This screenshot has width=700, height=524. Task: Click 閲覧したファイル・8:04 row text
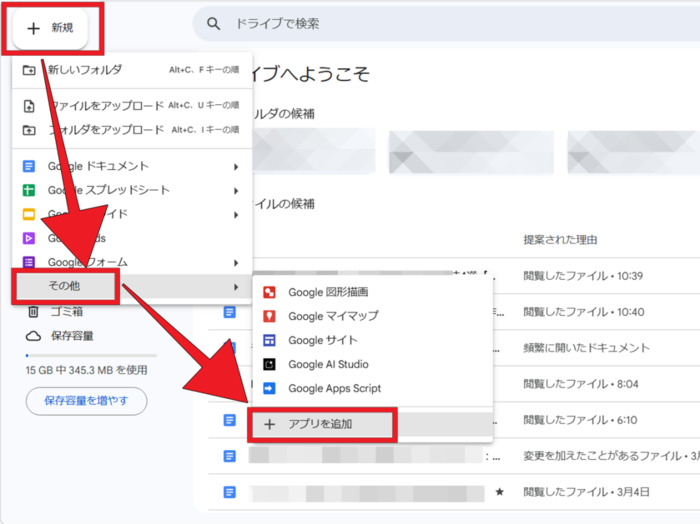point(581,384)
